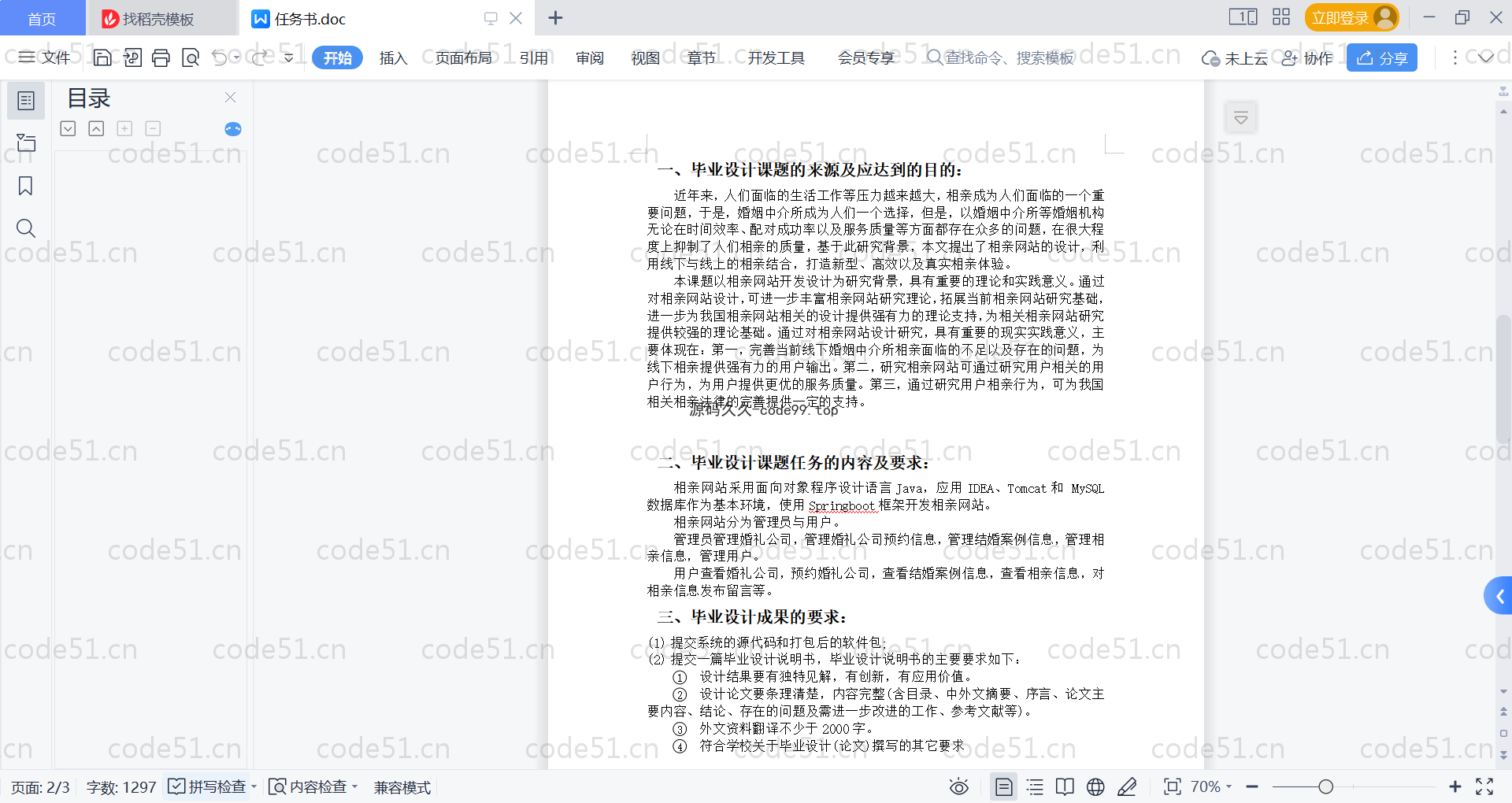Click 字数: 1297 word count
The width and height of the screenshot is (1512, 803).
point(121,787)
